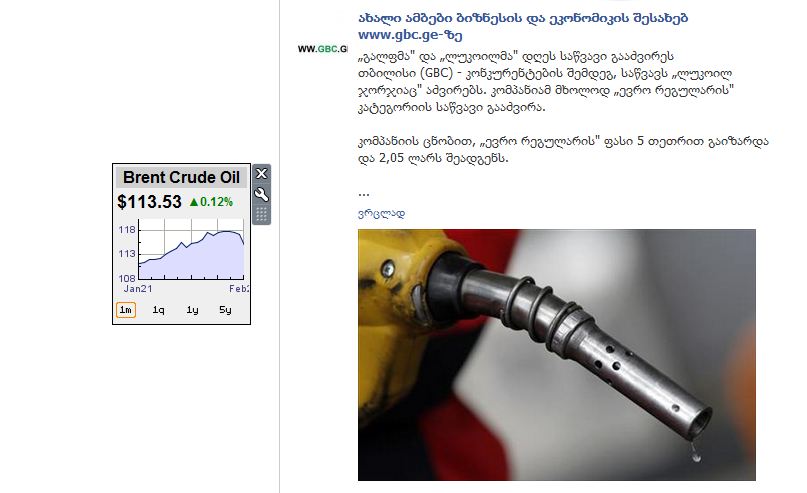Click the www.gbc.ge logo thumbnail
Viewport: 807px width, 493px height.
(322, 49)
